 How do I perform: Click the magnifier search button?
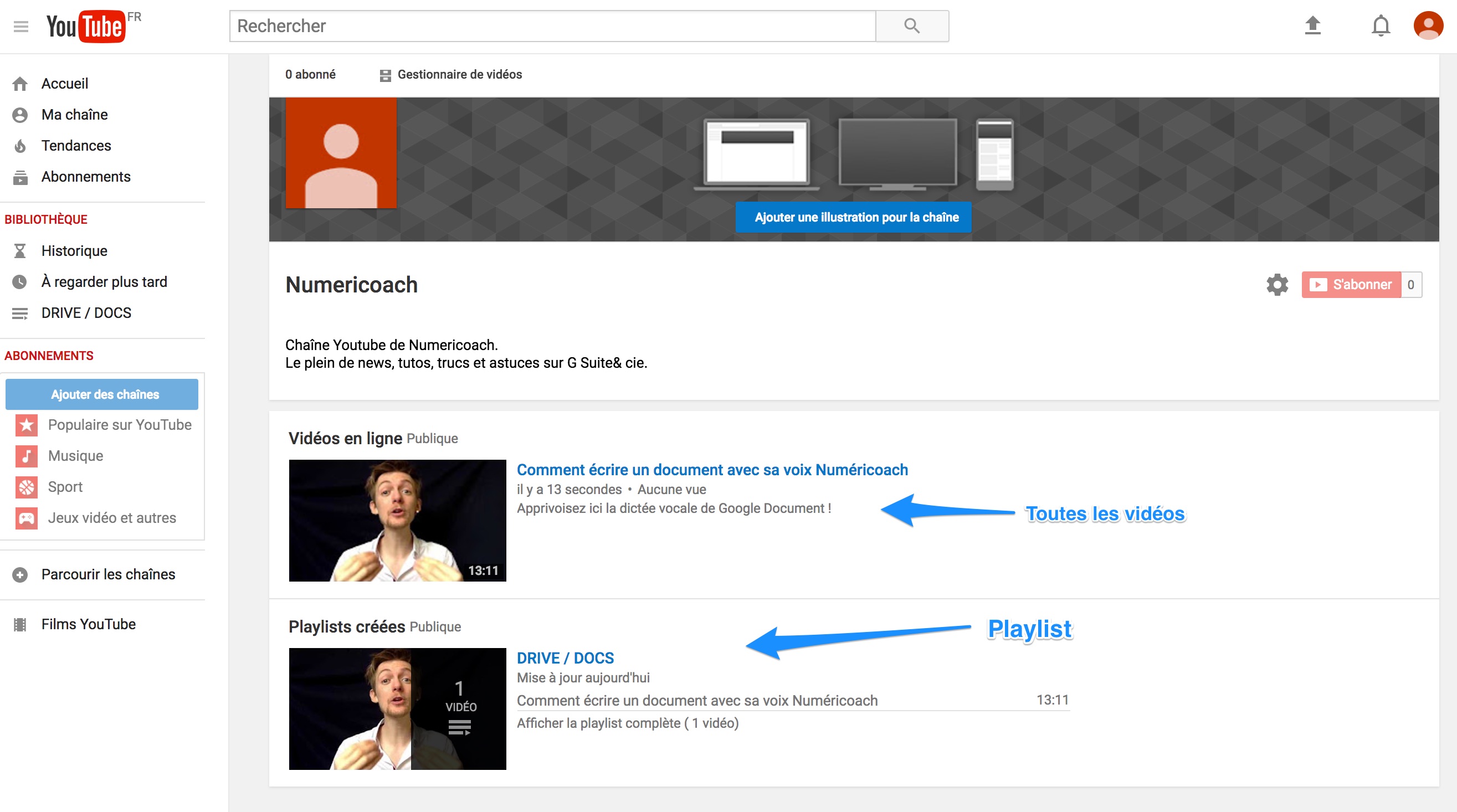pyautogui.click(x=912, y=26)
